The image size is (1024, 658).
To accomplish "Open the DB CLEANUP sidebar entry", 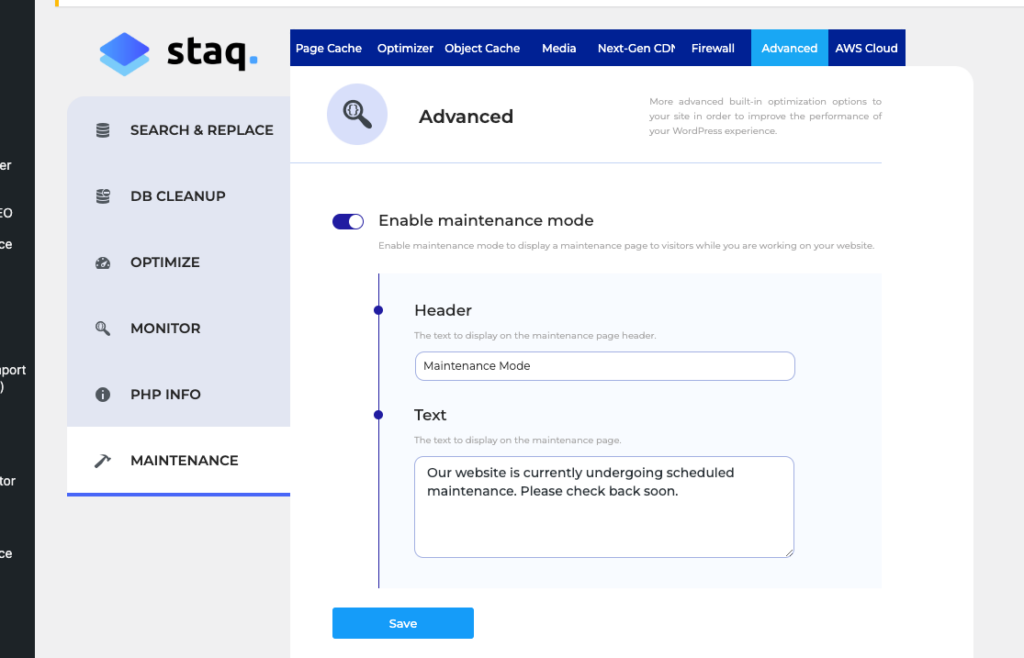I will click(x=180, y=196).
